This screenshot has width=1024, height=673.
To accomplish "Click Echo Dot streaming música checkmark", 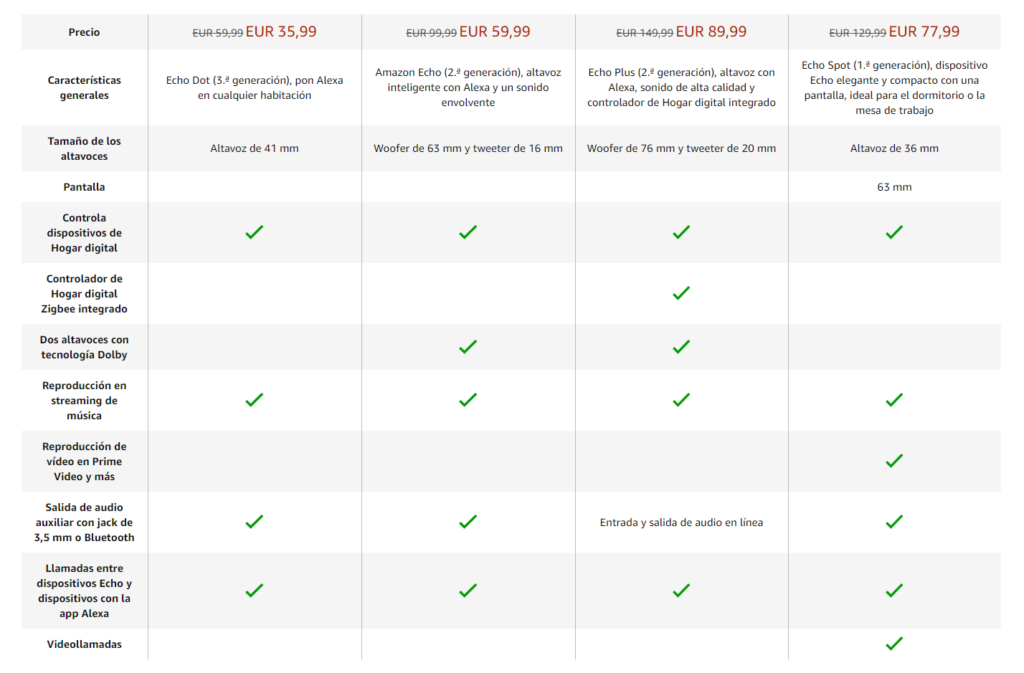I will click(x=254, y=399).
